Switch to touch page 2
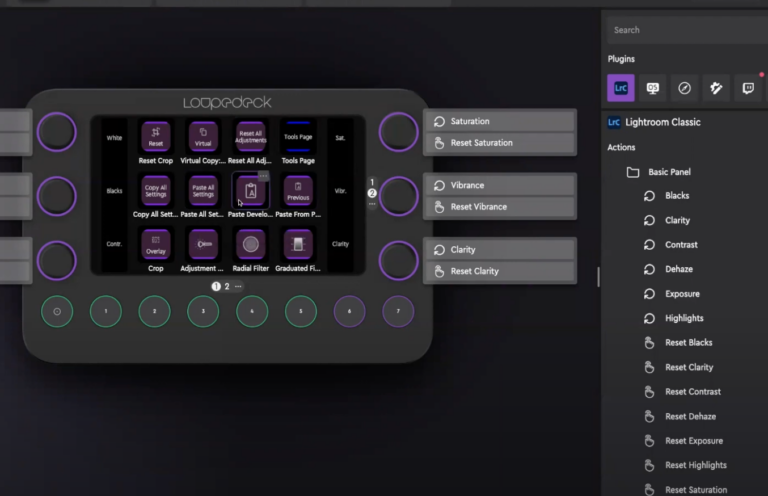768x496 pixels. [227, 286]
